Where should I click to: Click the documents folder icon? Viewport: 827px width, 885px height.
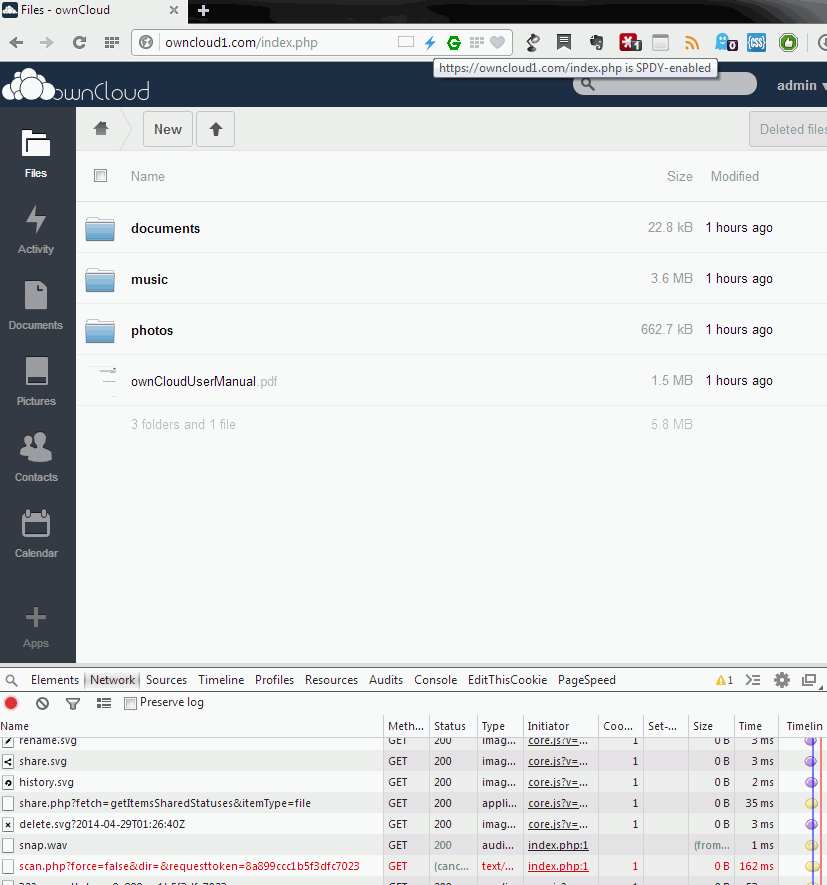(100, 229)
